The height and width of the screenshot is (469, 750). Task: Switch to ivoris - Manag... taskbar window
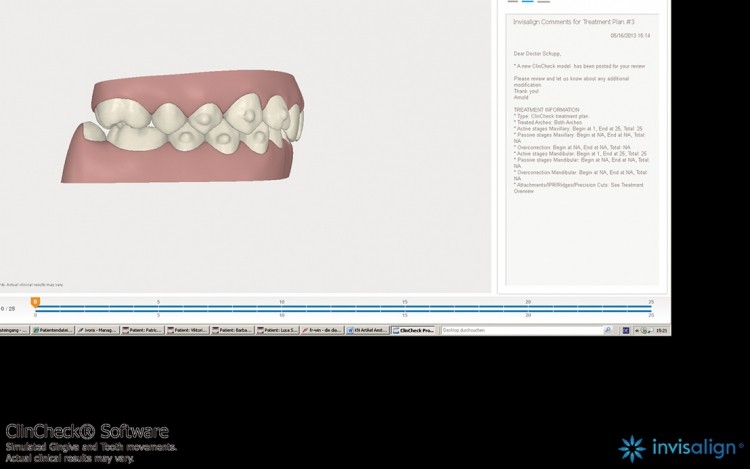(x=98, y=330)
